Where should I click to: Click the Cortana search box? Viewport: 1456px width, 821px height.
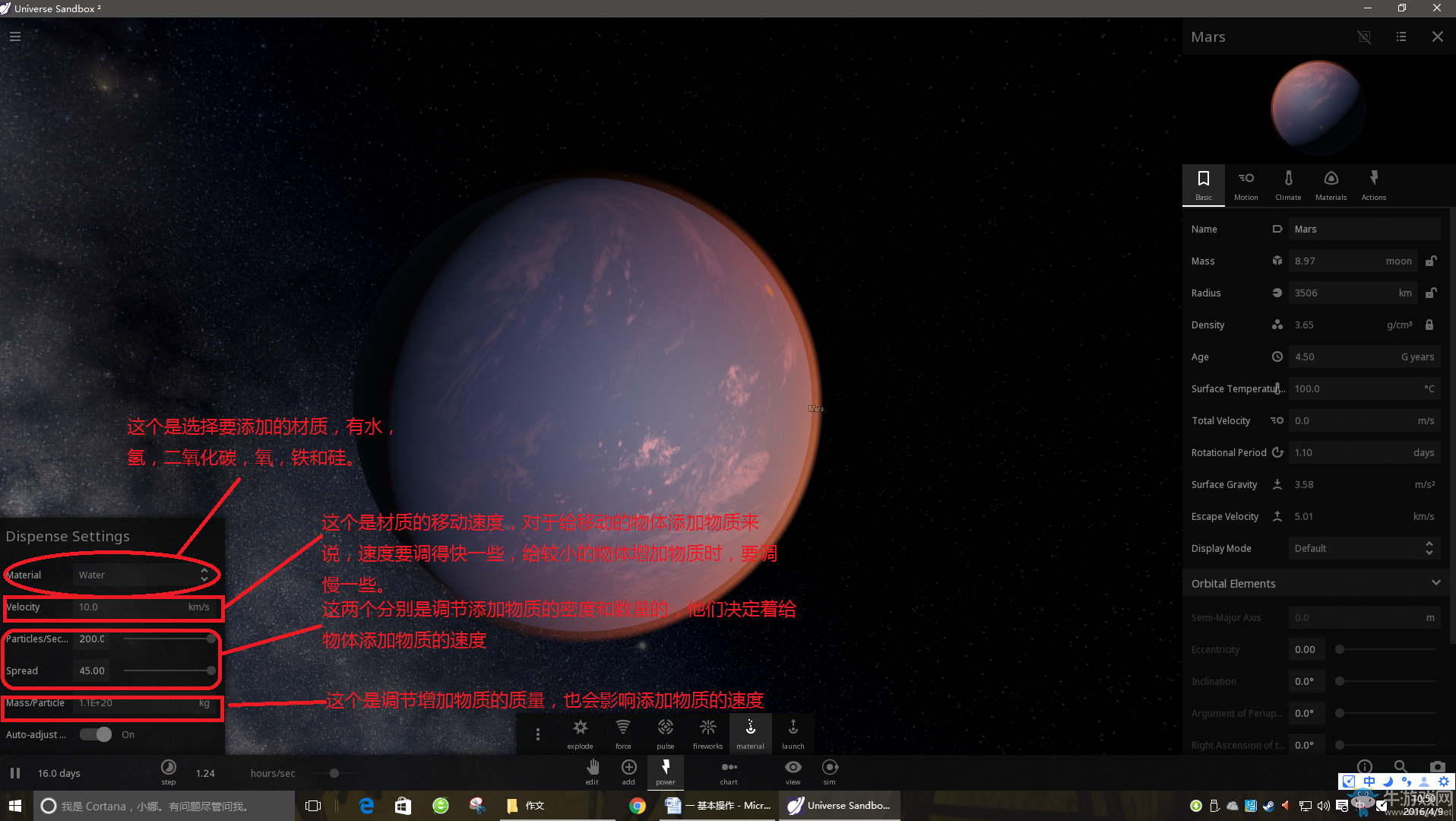[164, 806]
